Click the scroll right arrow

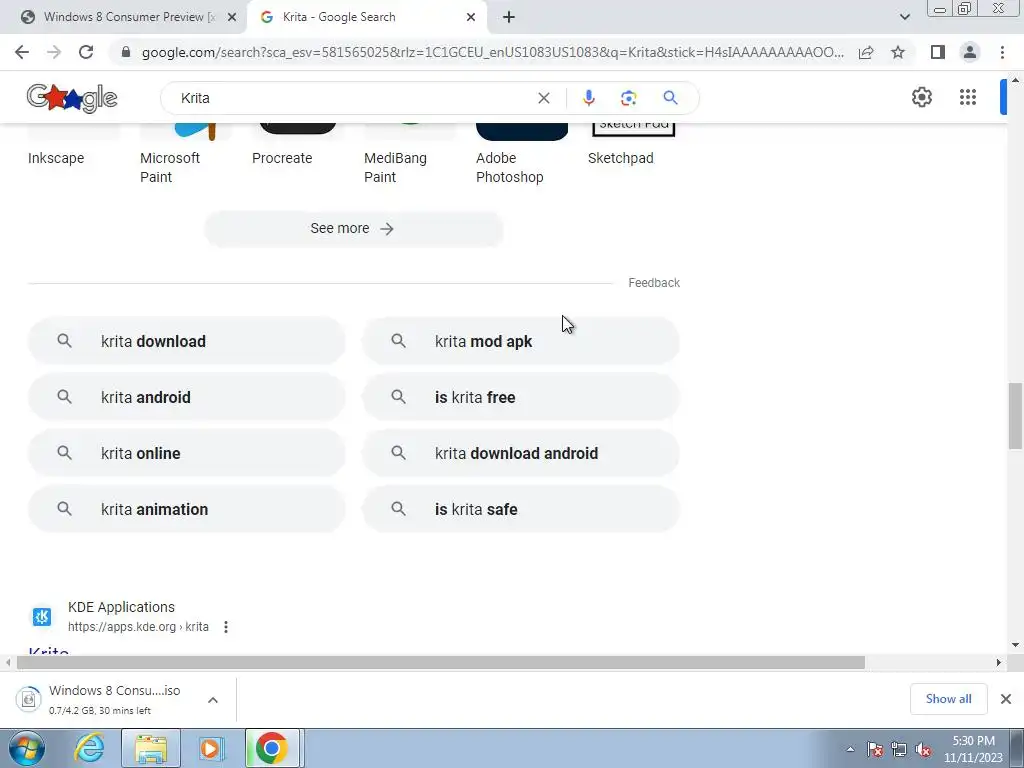pyautogui.click(x=998, y=662)
